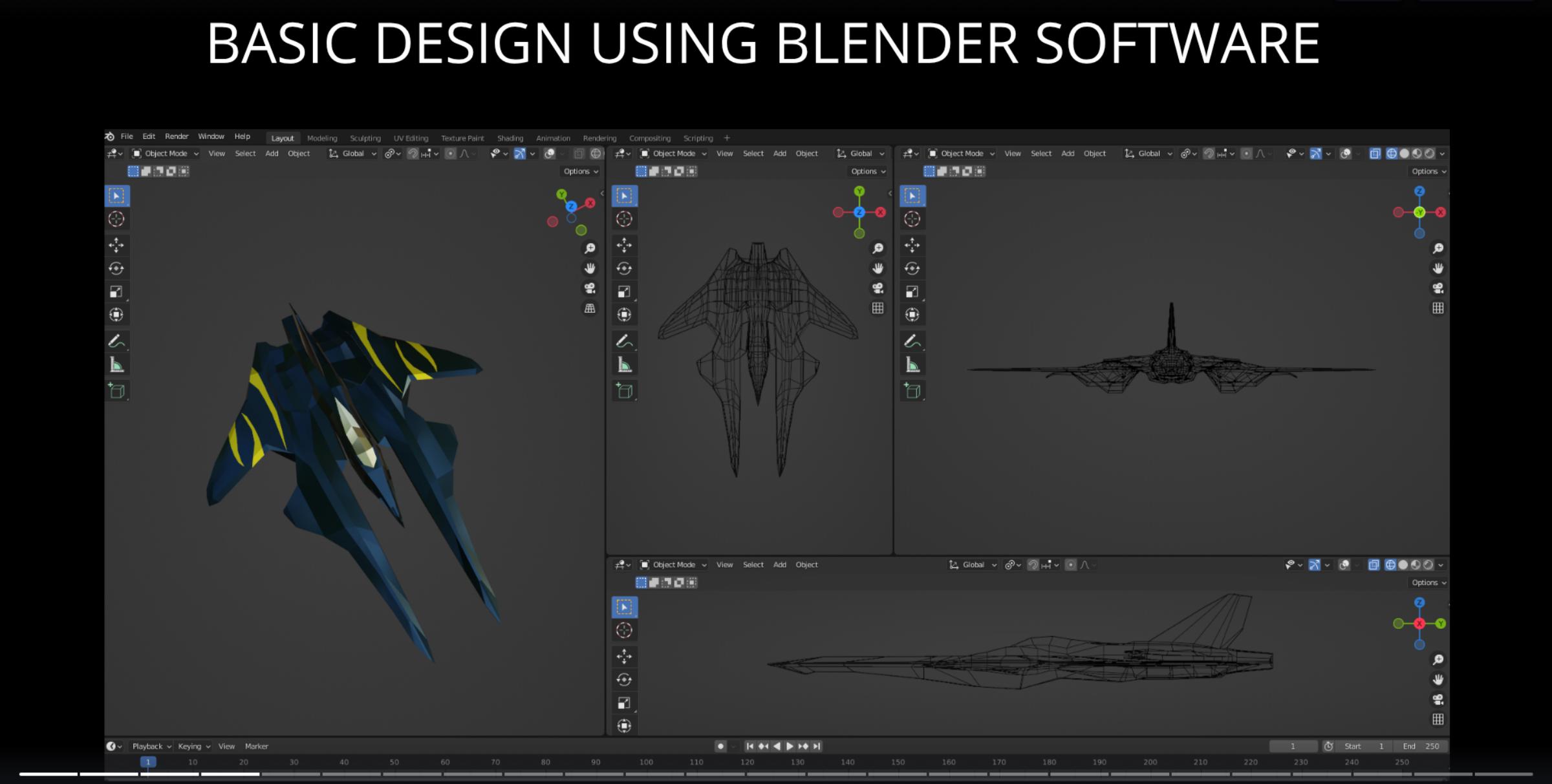The width and height of the screenshot is (1552, 784).
Task: Add a new workspace with the plus button
Action: [x=727, y=138]
